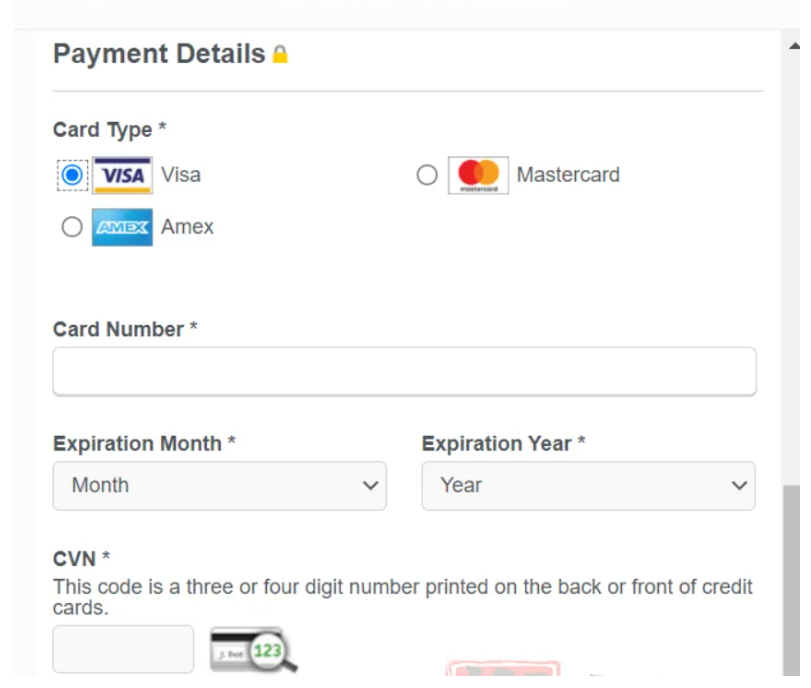Click the Visa card logo
The image size is (811, 688).
122,175
